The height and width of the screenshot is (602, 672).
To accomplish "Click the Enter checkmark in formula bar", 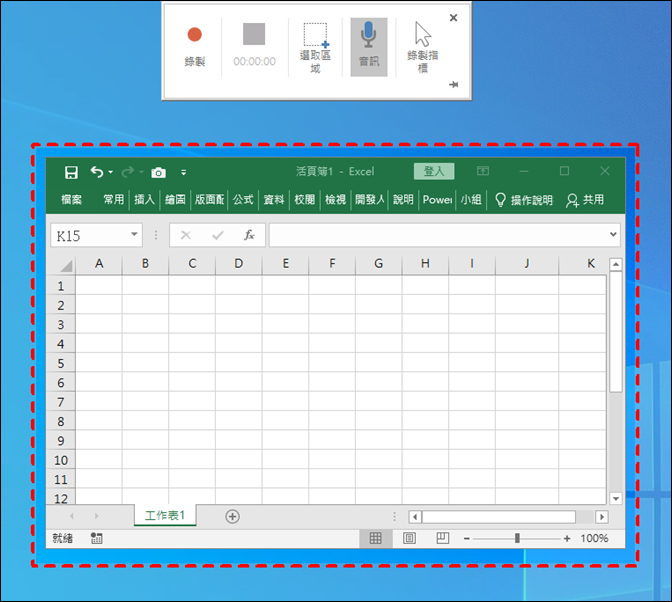I will (x=218, y=235).
